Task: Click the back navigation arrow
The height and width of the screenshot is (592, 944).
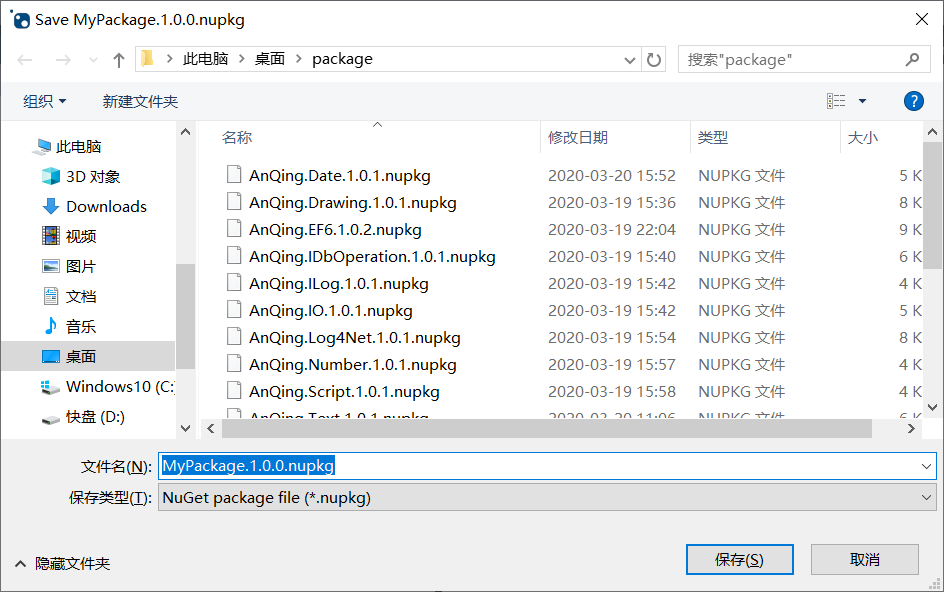Action: click(24, 59)
